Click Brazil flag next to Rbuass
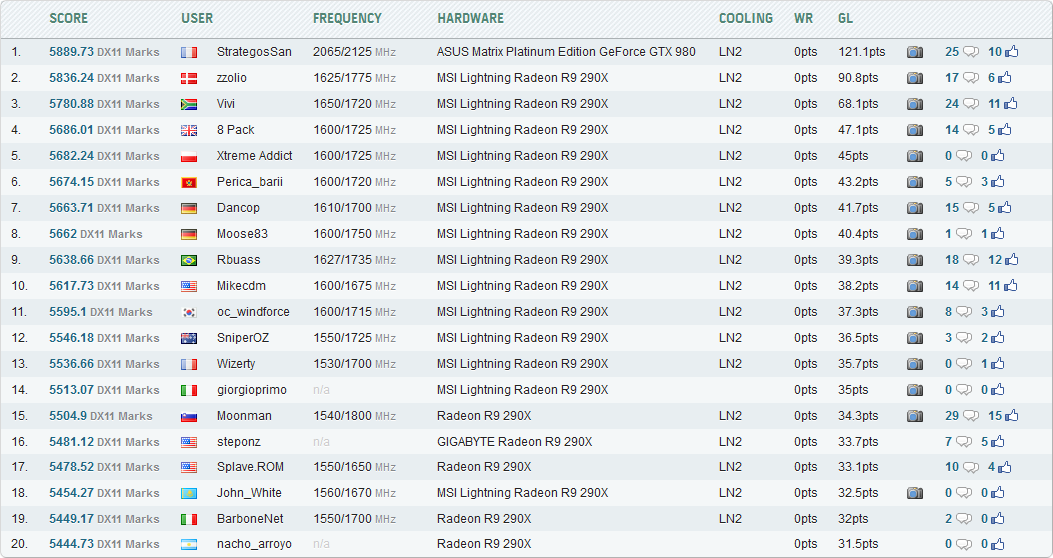 189,261
